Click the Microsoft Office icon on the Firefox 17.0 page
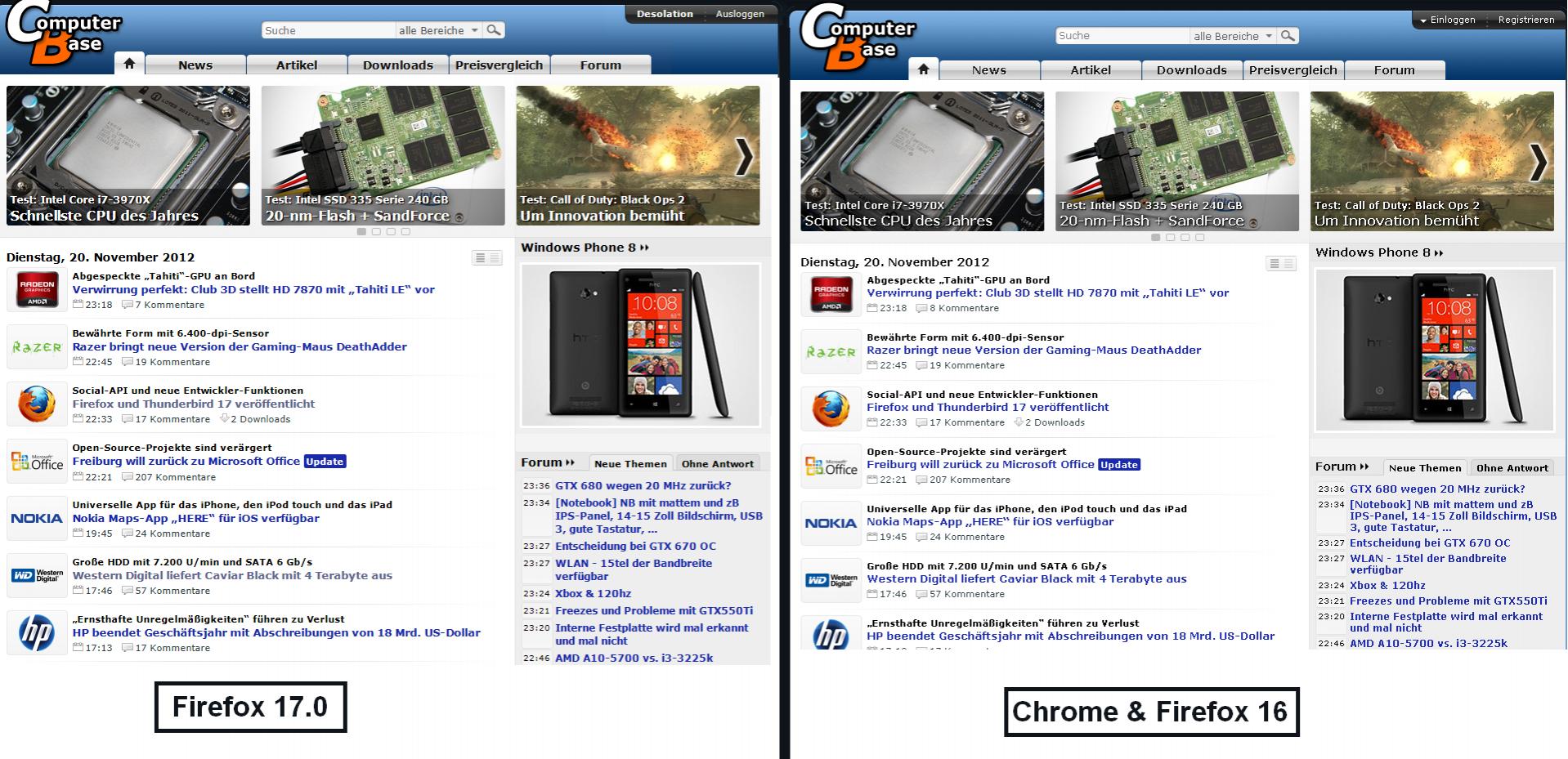 tap(37, 462)
